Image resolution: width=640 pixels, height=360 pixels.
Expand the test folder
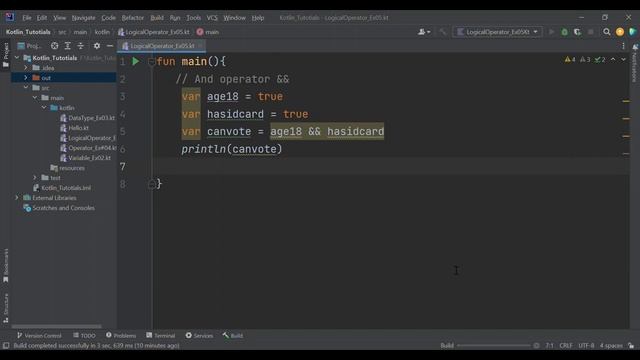(x=35, y=178)
